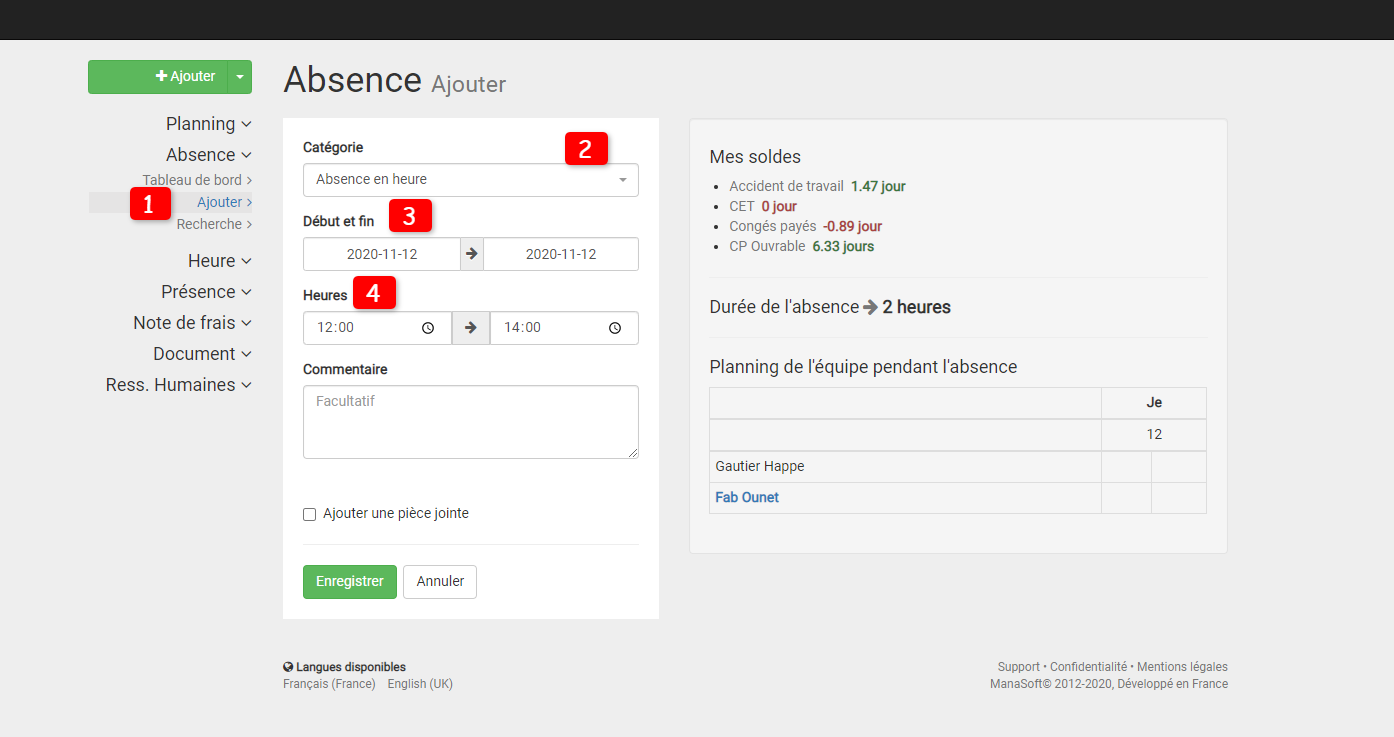The height and width of the screenshot is (737, 1394).
Task: Click the start time field 12:00
Action: (377, 328)
